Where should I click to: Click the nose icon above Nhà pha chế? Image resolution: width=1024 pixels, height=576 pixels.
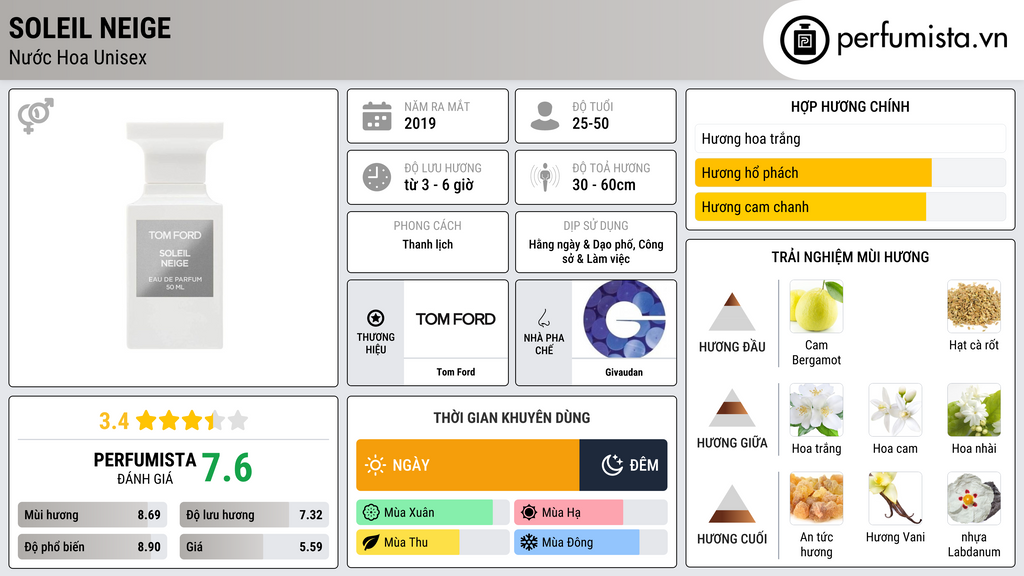pos(543,318)
